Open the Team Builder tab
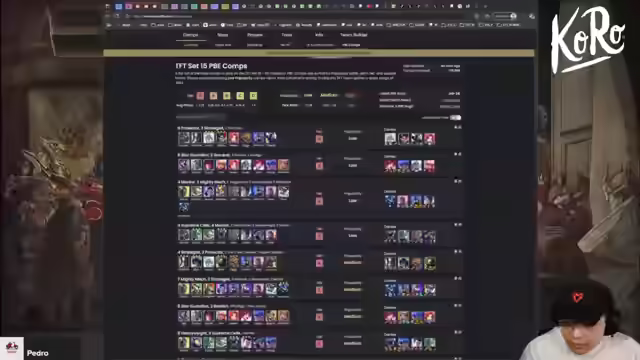 pos(354,35)
